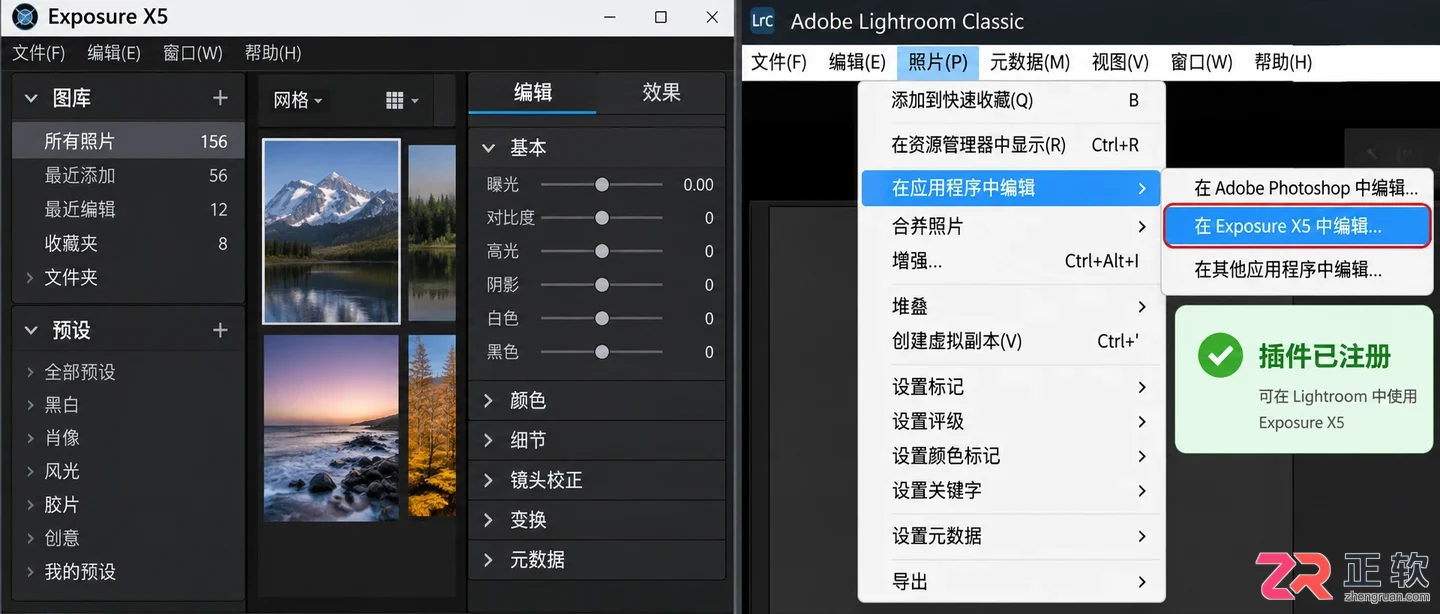Open Lightroom 元数据(M) menu

click(1030, 62)
